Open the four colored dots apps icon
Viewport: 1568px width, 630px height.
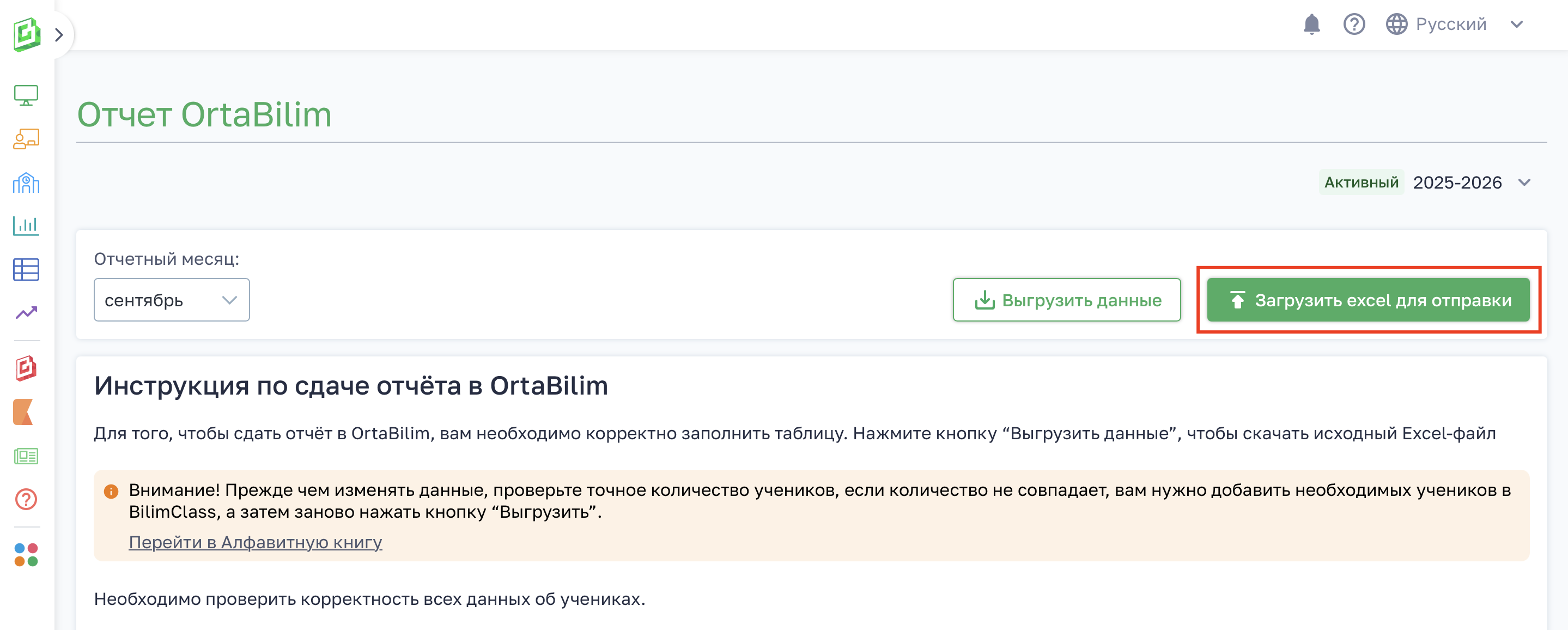(26, 555)
